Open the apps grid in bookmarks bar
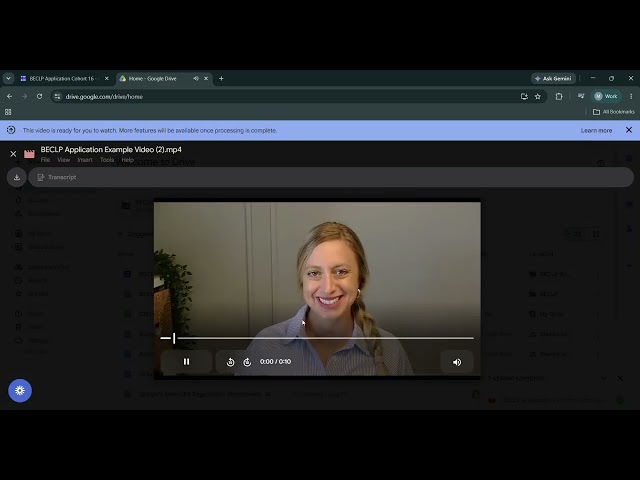Viewport: 640px width, 480px height. [x=8, y=112]
